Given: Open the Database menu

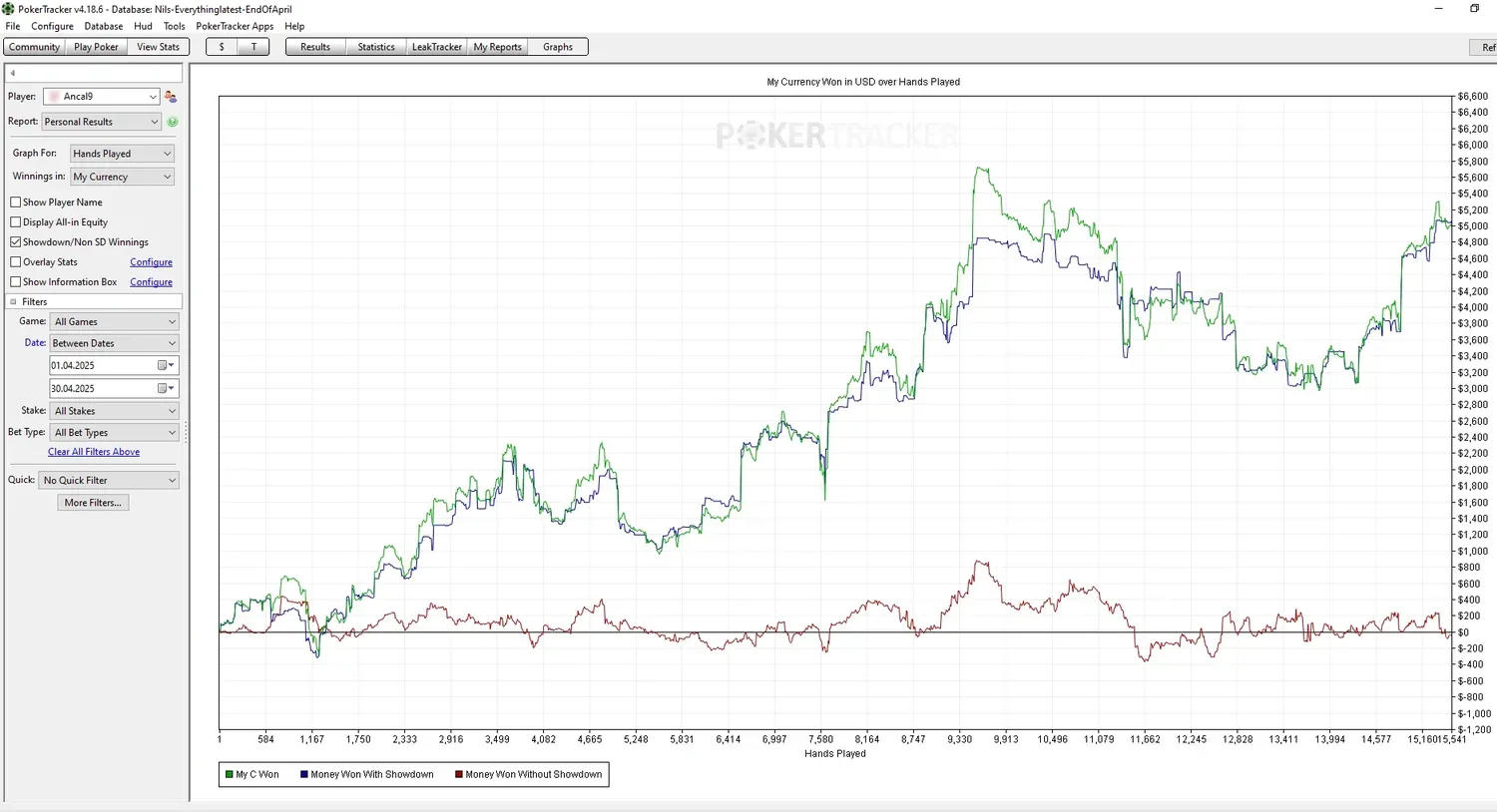Looking at the screenshot, I should click(x=103, y=26).
